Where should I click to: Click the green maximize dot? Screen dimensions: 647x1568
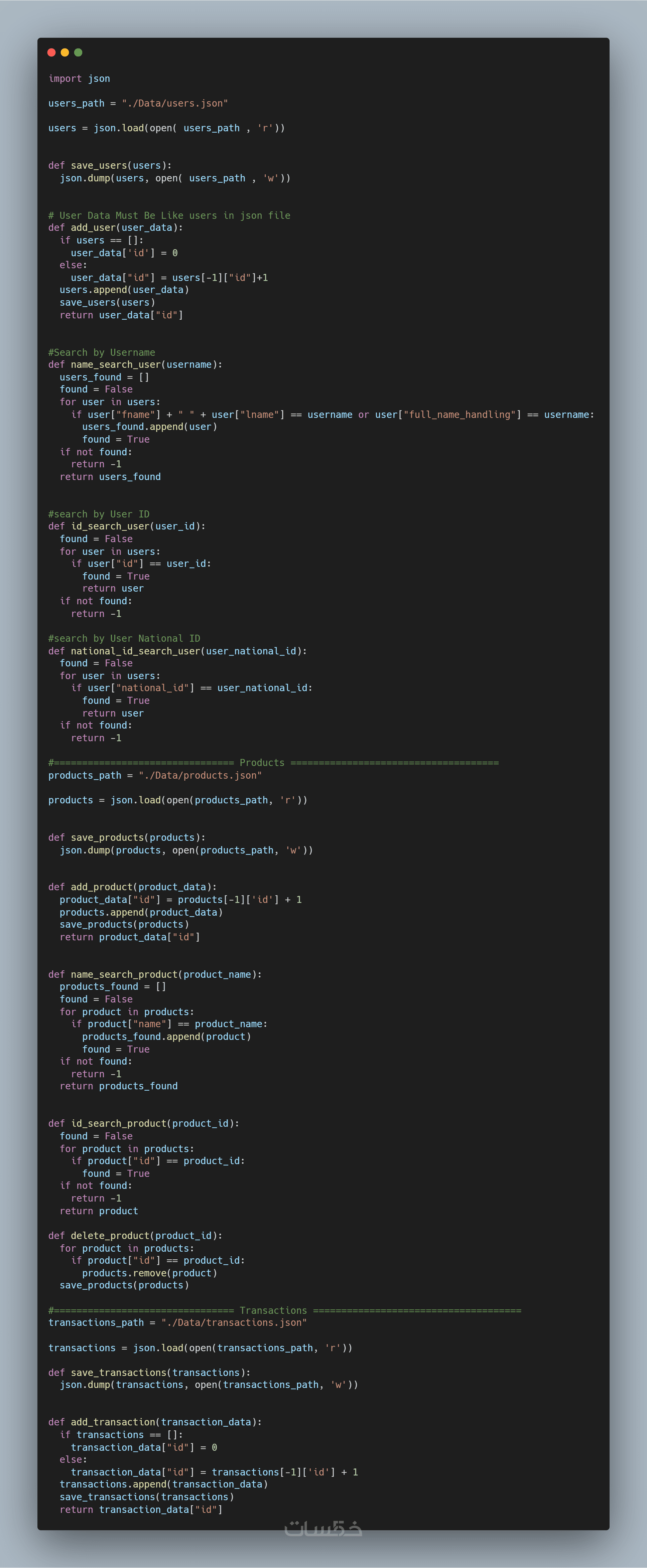point(78,52)
